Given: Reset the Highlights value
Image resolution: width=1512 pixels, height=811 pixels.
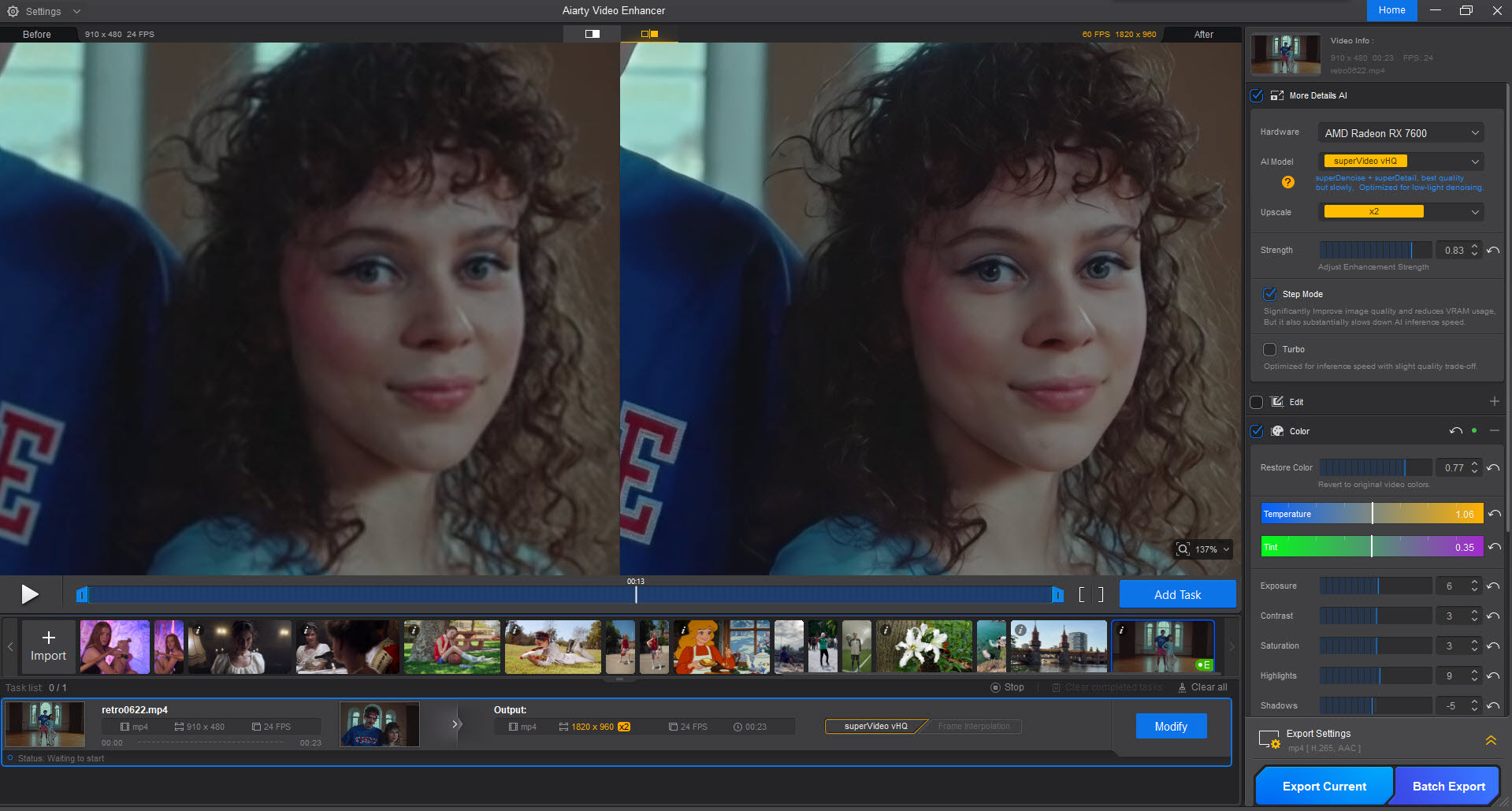Looking at the screenshot, I should pos(1493,676).
